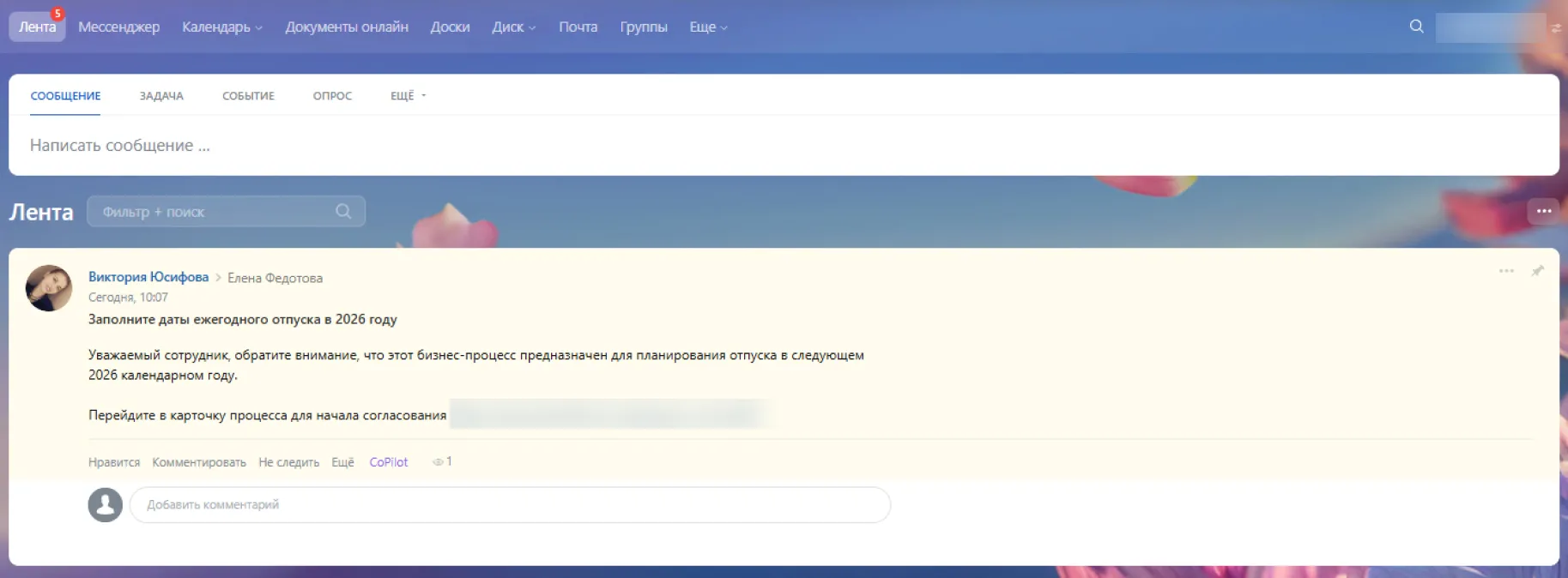Click Виктория Юсифова's avatar photo
This screenshot has width=1568, height=578.
click(x=49, y=288)
